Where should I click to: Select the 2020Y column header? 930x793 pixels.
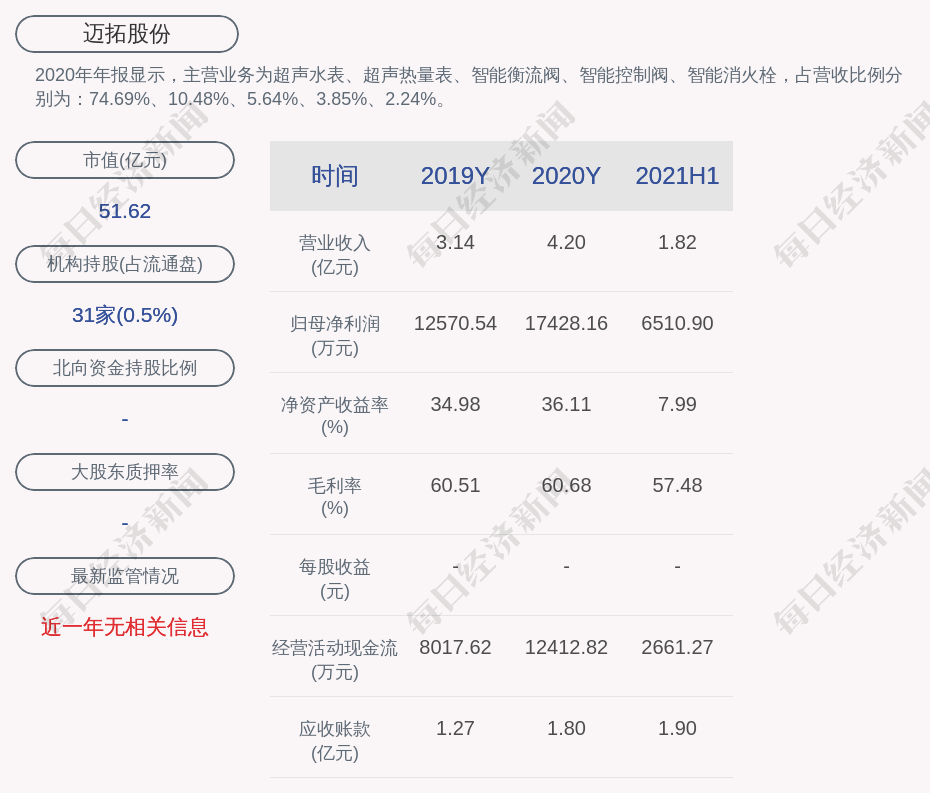pyautogui.click(x=566, y=176)
